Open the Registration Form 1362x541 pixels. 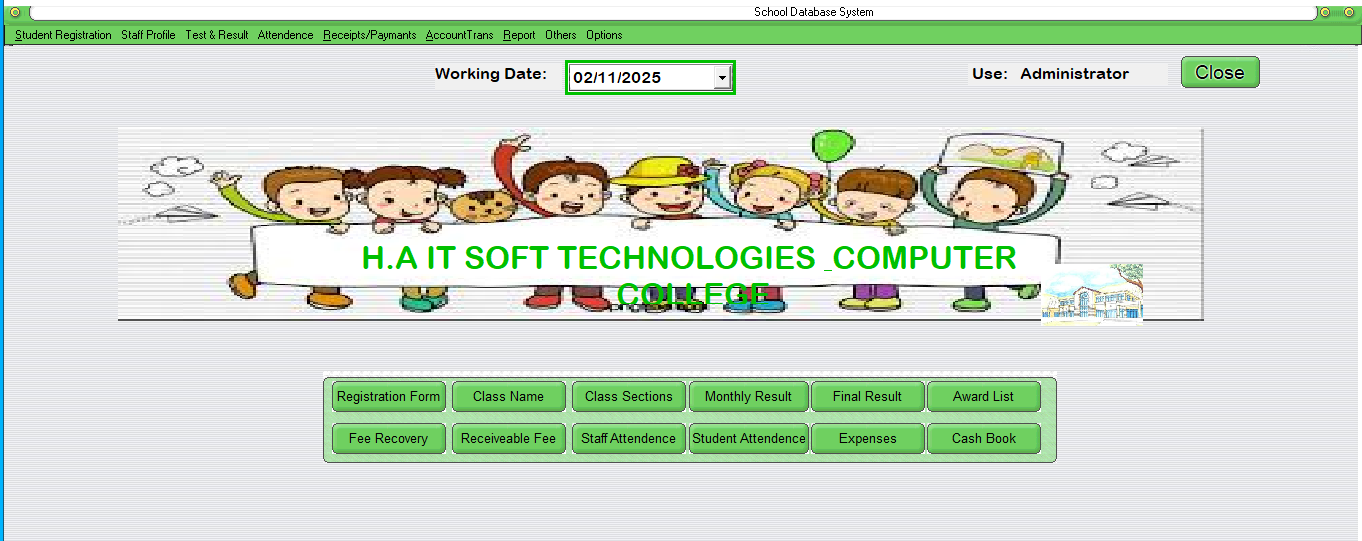[x=388, y=397]
